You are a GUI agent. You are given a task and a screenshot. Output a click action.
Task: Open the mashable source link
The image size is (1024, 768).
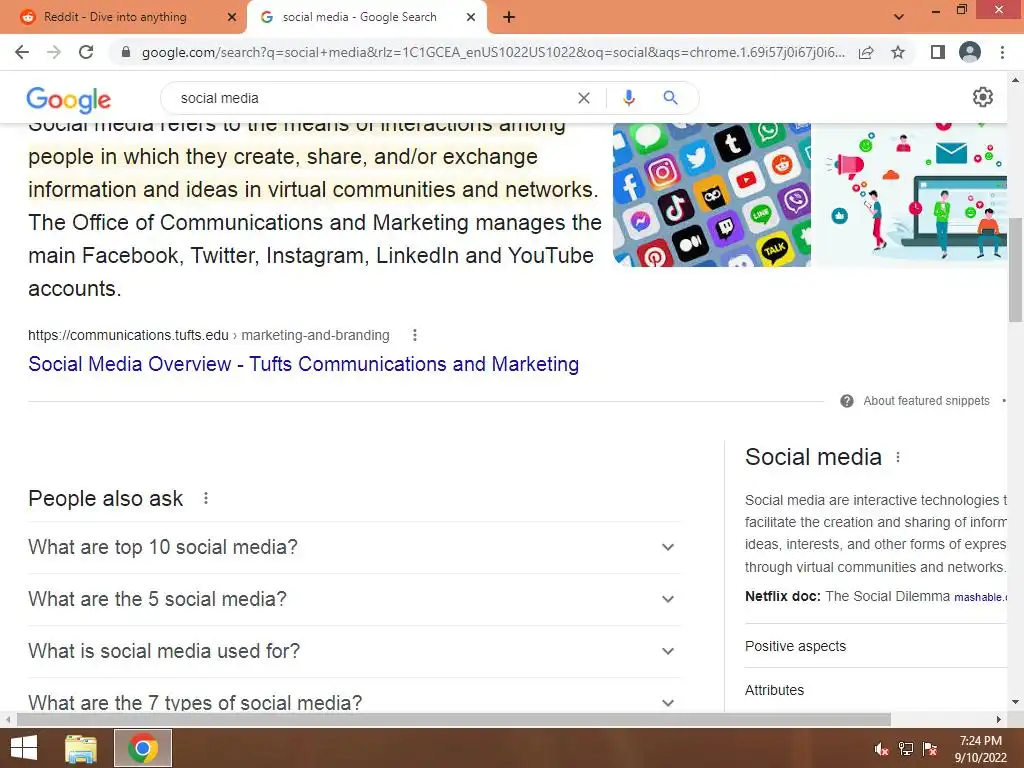[979, 597]
